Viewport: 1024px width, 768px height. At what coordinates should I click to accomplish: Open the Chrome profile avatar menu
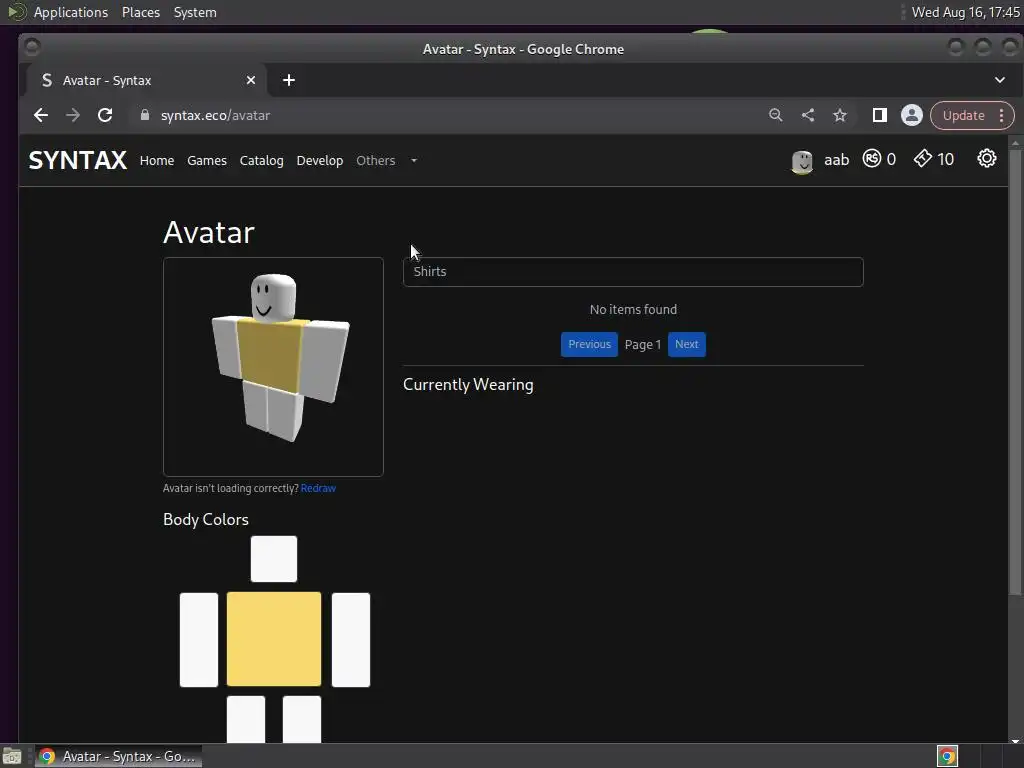[x=912, y=116]
